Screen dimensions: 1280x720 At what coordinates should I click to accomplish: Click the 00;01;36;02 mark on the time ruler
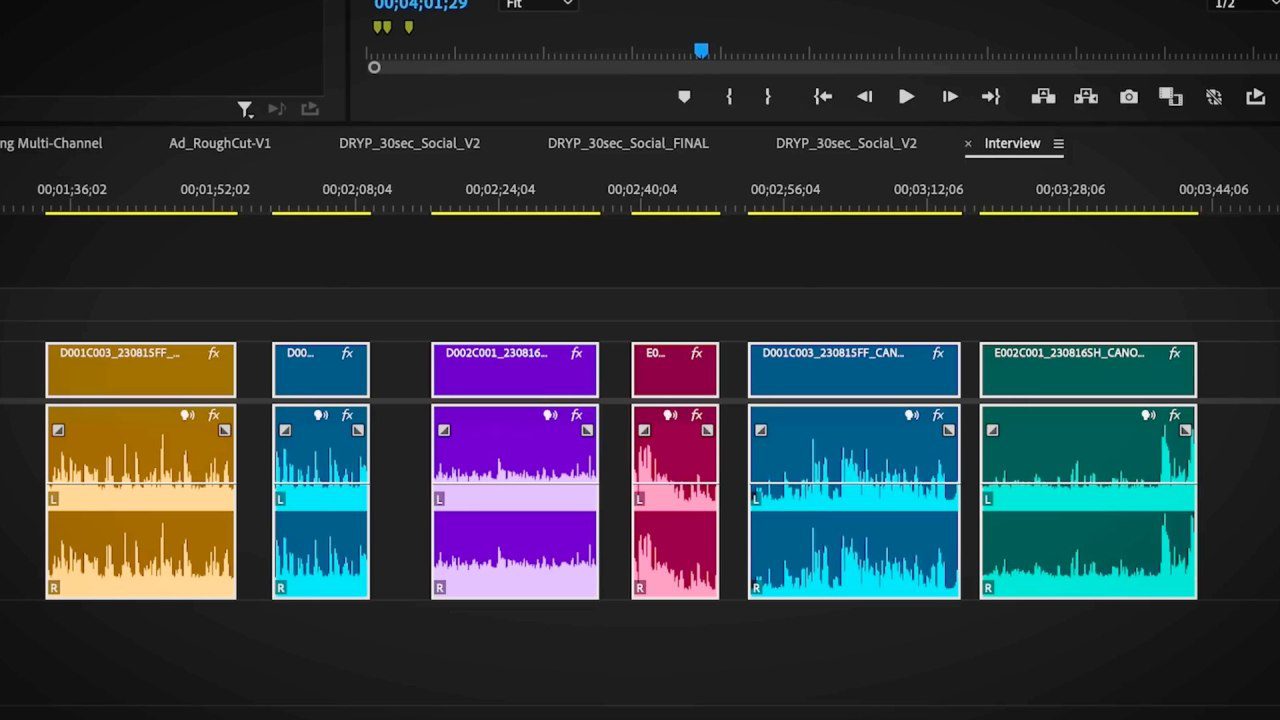point(72,189)
